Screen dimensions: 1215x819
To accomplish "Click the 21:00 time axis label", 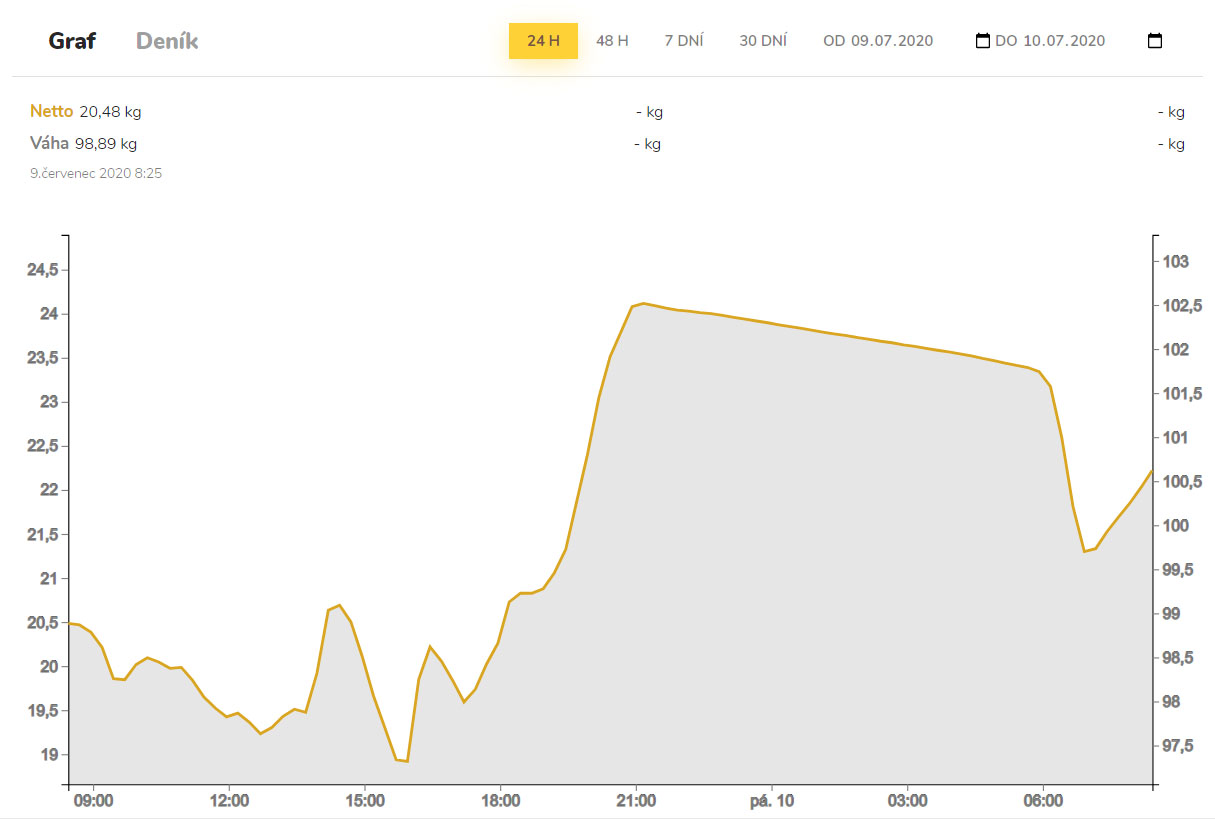I will 636,802.
